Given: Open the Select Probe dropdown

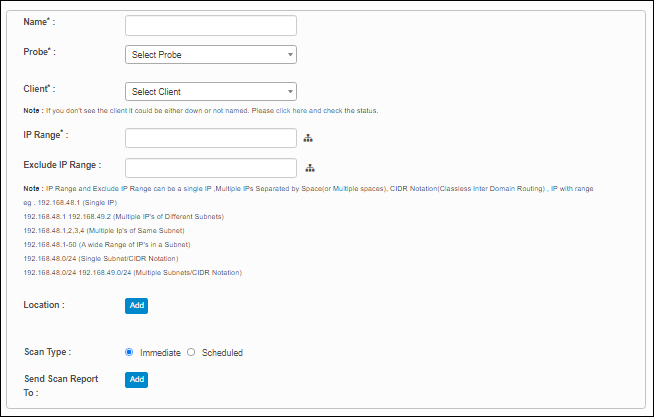Looking at the screenshot, I should tap(211, 54).
